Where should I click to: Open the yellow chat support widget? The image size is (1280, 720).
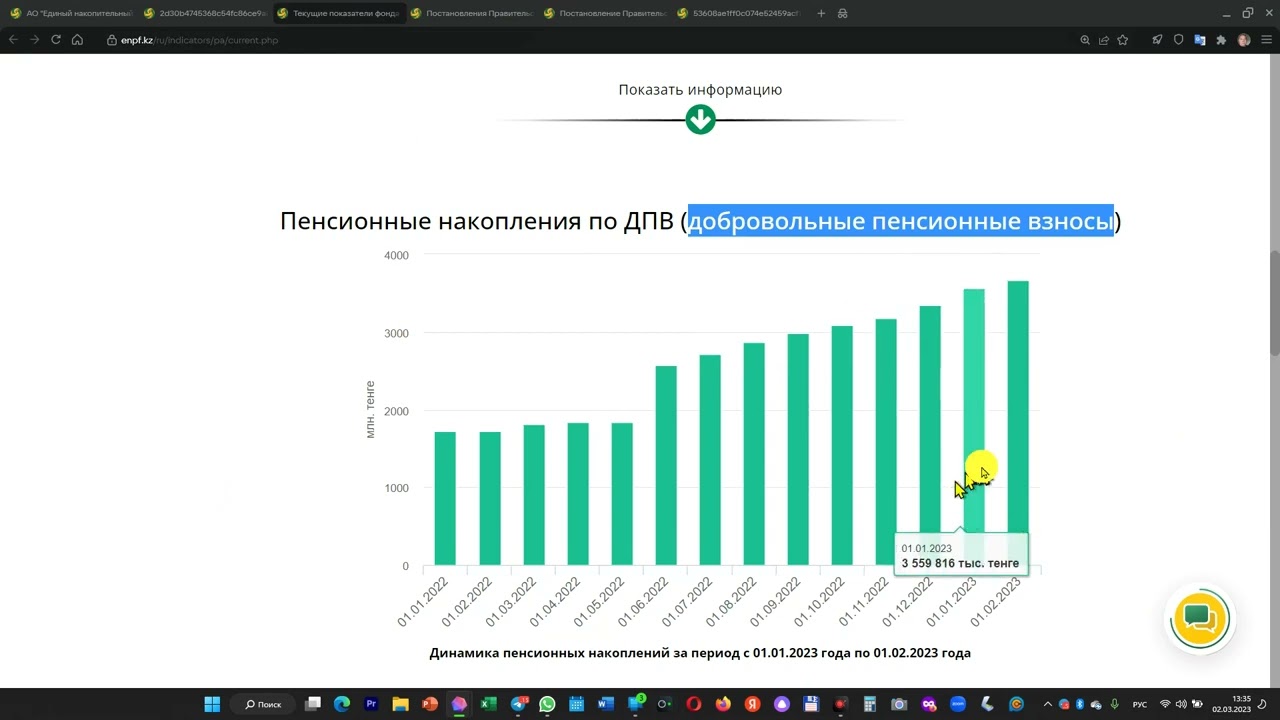coord(1199,619)
